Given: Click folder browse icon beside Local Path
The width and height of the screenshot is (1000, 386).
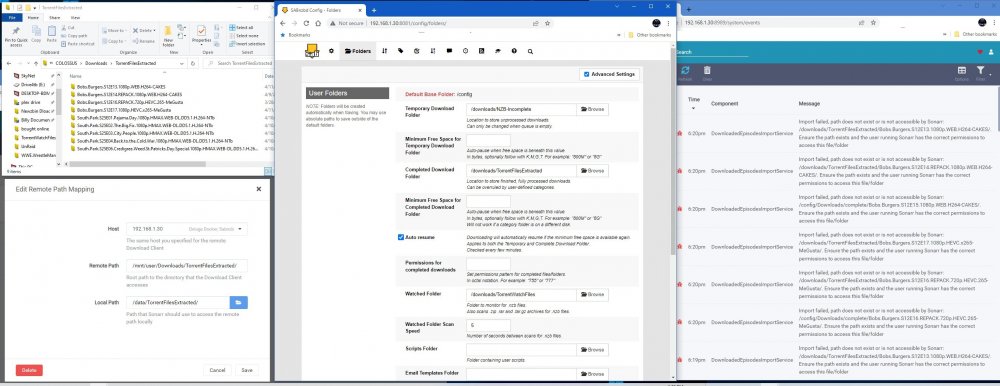Looking at the screenshot, I should pos(239,302).
